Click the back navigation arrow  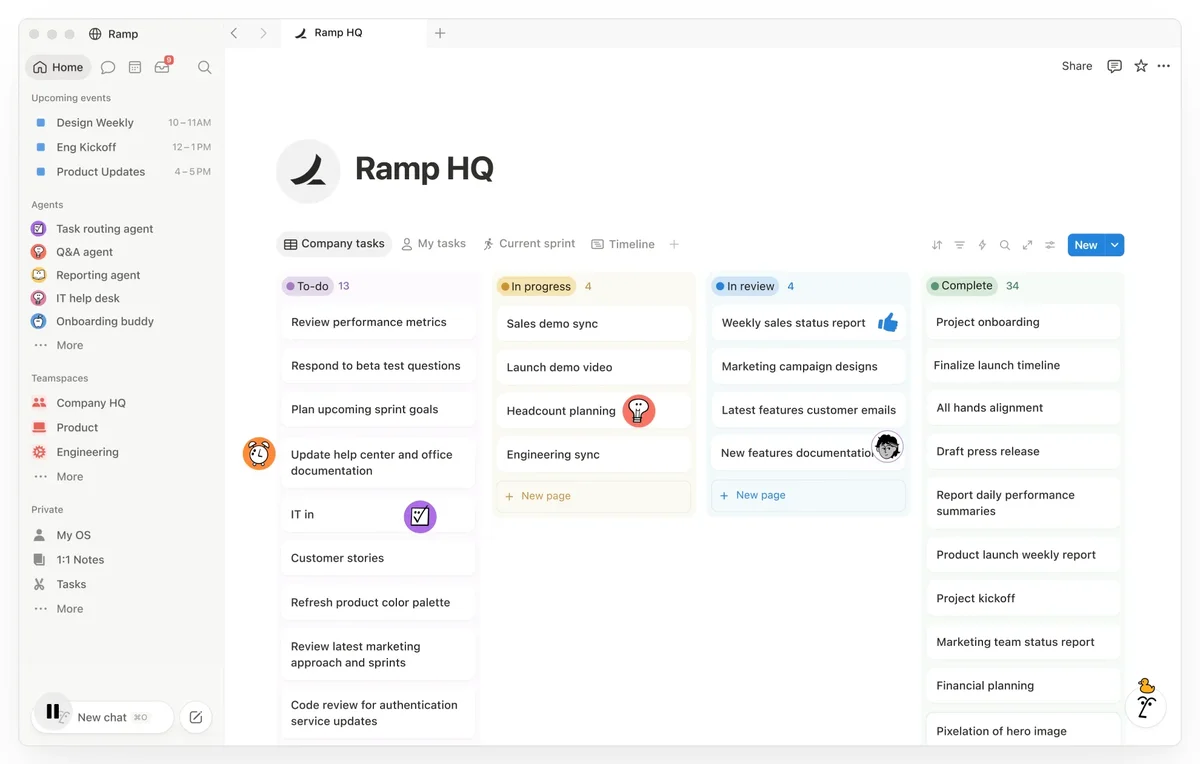234,33
